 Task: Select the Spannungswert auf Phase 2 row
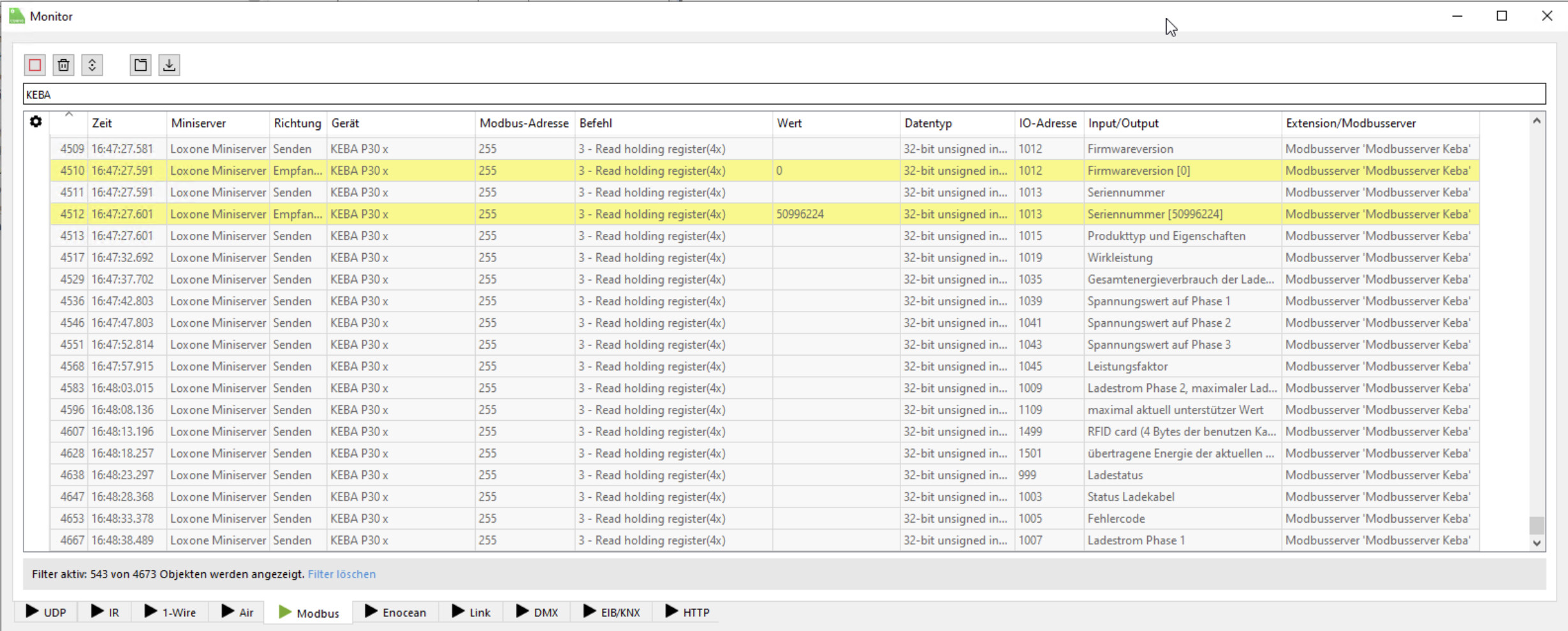pyautogui.click(x=765, y=323)
